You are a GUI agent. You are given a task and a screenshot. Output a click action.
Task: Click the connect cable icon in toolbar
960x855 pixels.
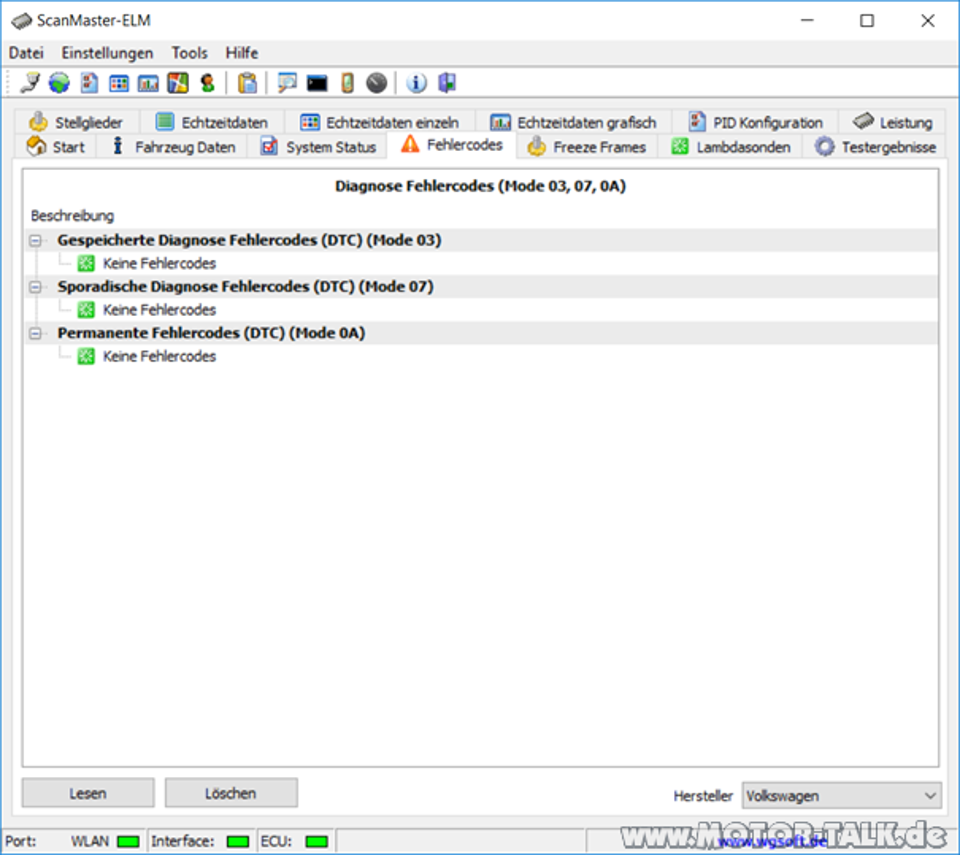point(30,83)
